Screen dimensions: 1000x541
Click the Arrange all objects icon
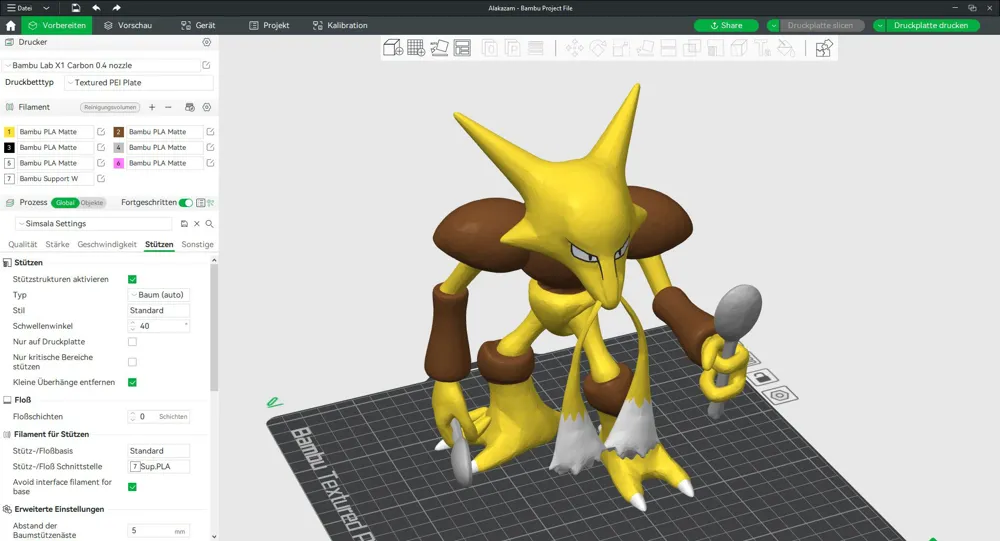[x=462, y=48]
